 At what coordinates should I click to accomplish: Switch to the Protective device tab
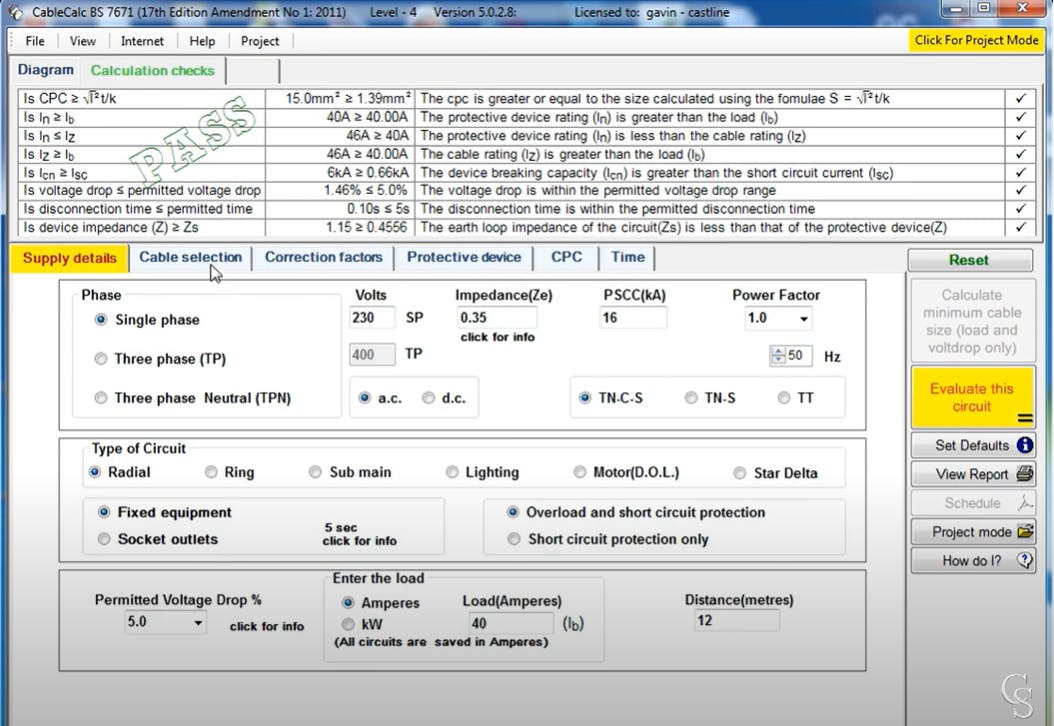coord(463,257)
